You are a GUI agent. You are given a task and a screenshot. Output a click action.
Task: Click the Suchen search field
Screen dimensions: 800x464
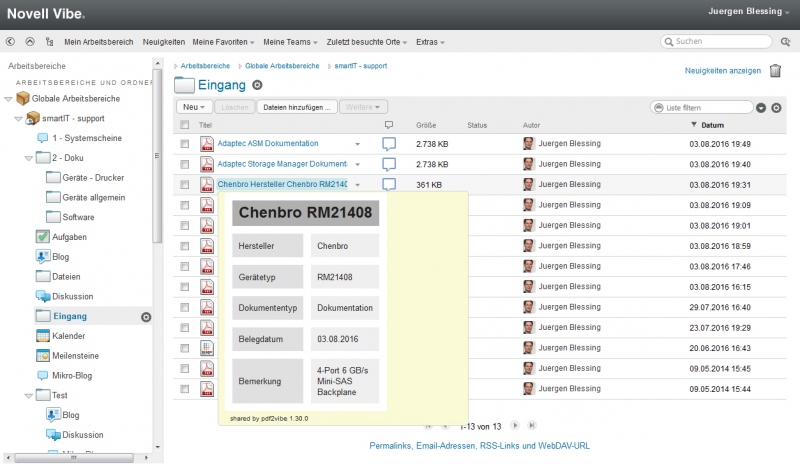716,41
